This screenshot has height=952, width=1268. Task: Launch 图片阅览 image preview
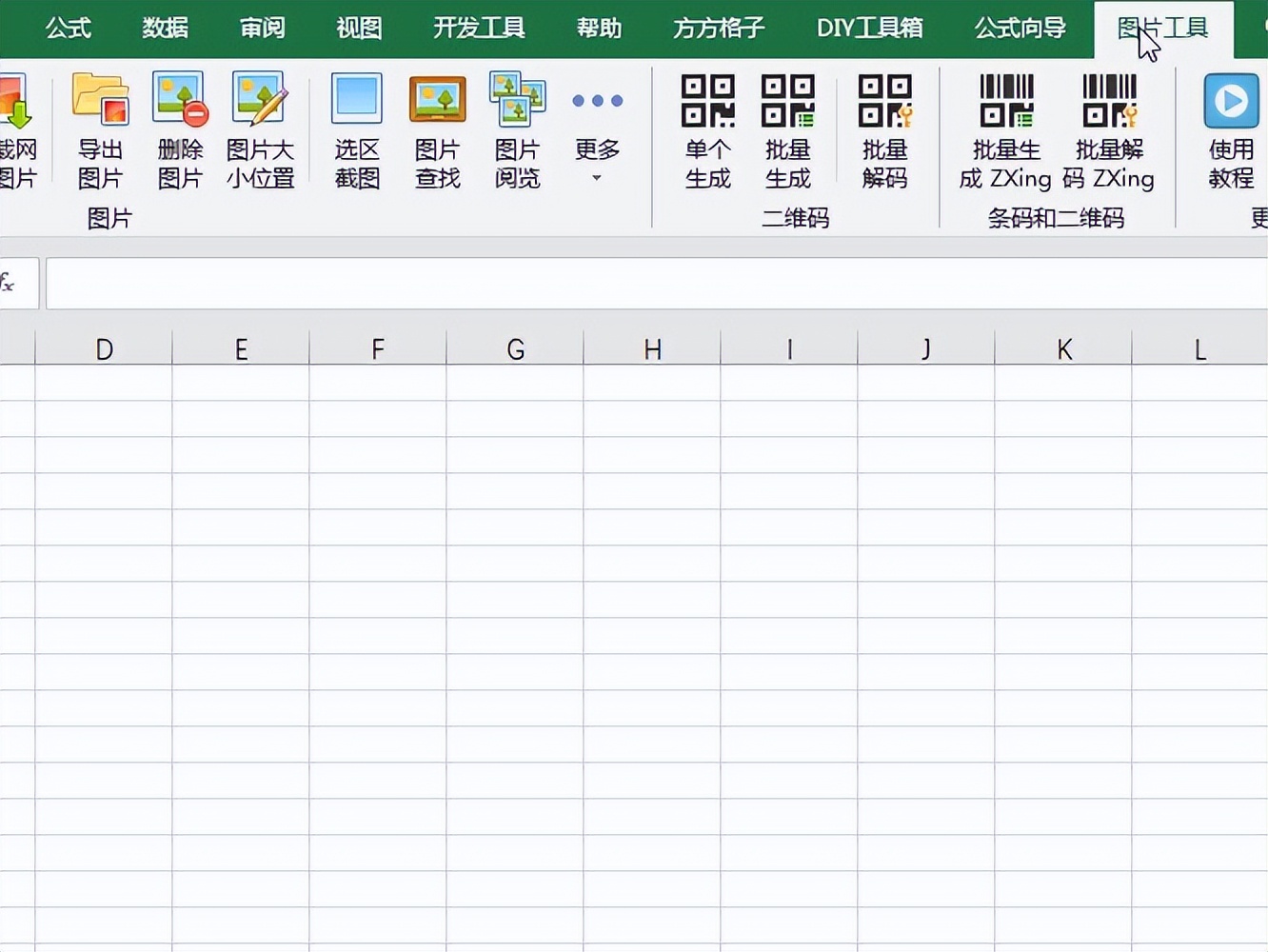(x=516, y=129)
